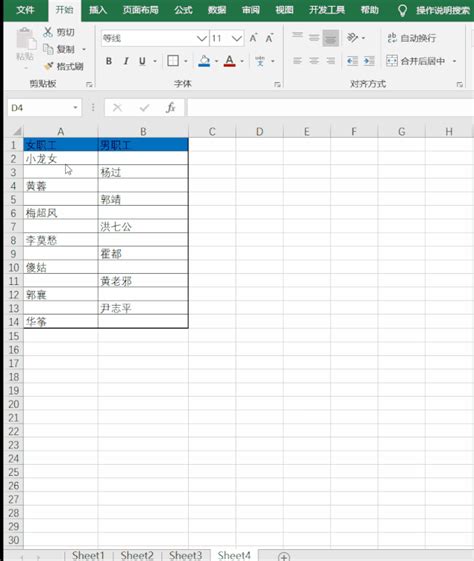Switch to the 插入 tab

point(98,10)
